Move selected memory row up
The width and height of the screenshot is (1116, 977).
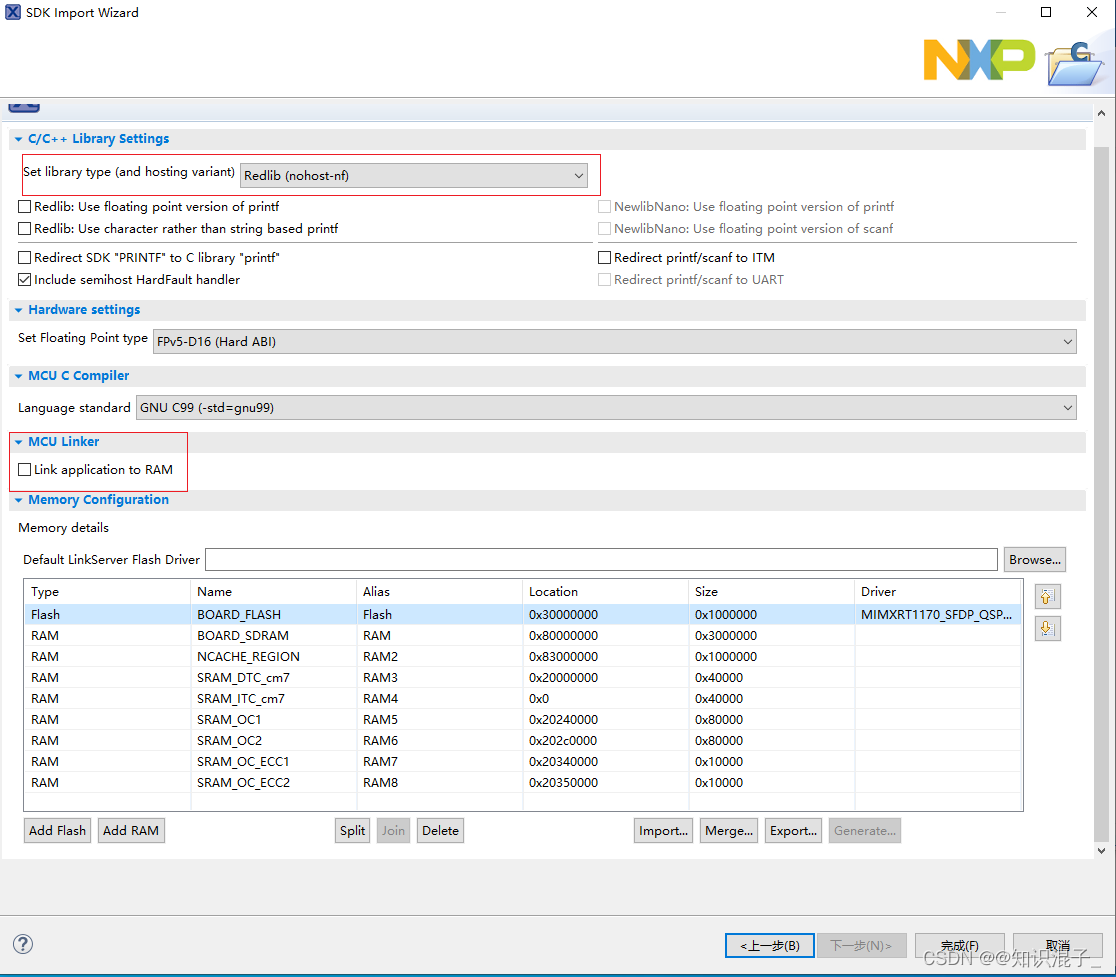(x=1047, y=596)
